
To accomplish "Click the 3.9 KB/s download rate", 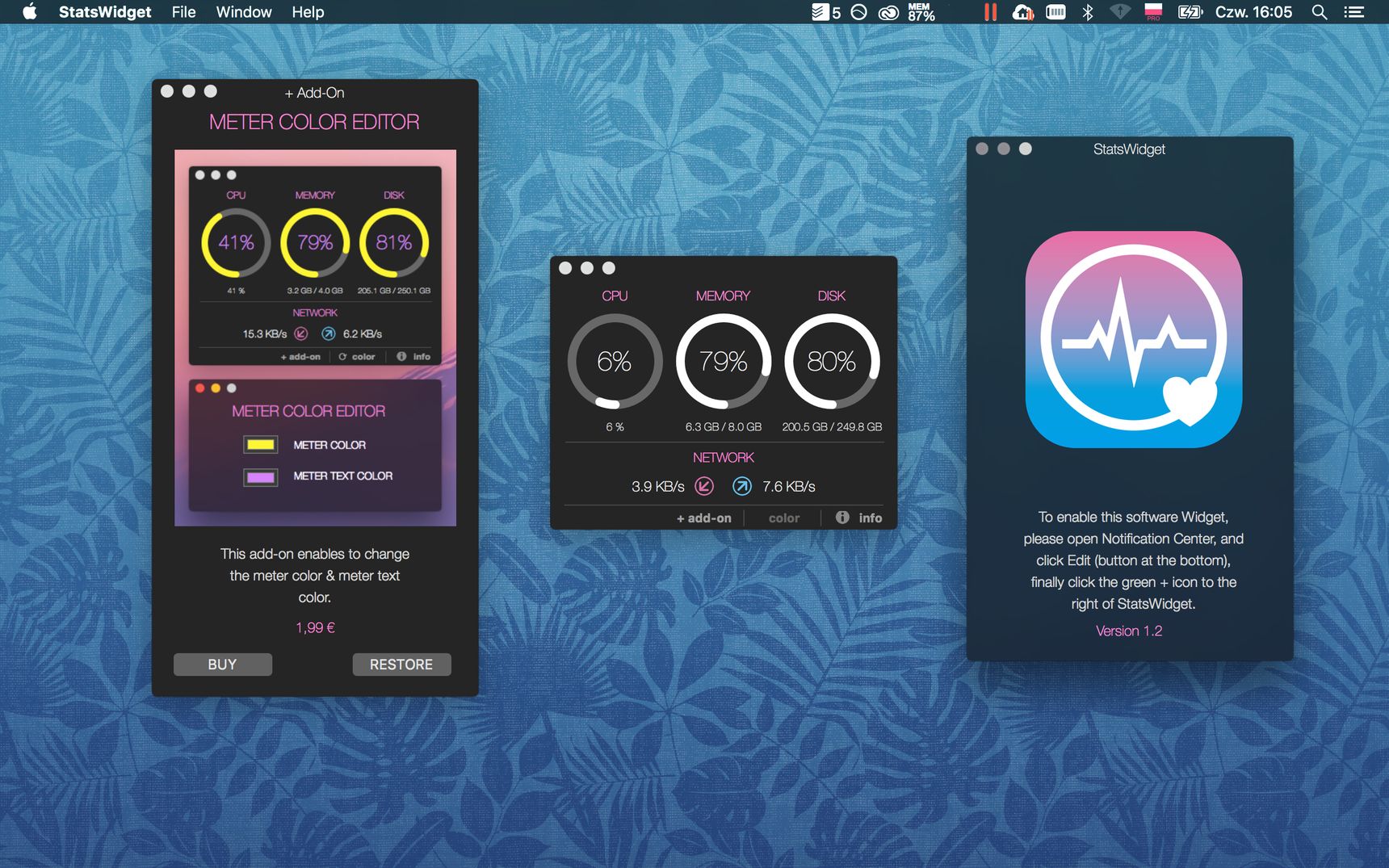I will coord(657,486).
